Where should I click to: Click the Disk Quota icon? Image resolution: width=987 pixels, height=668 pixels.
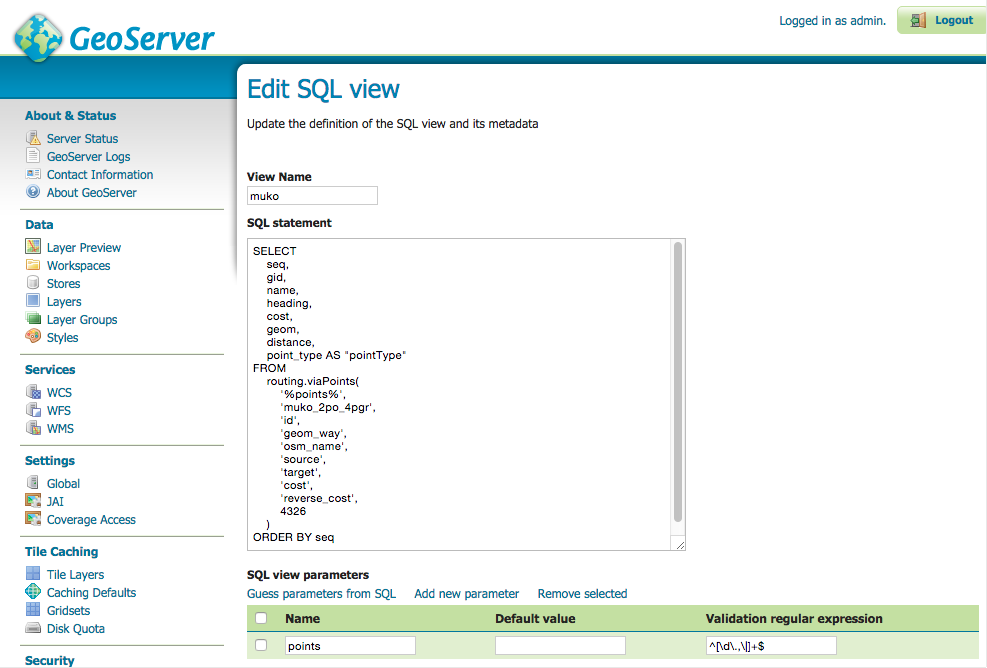coord(33,629)
